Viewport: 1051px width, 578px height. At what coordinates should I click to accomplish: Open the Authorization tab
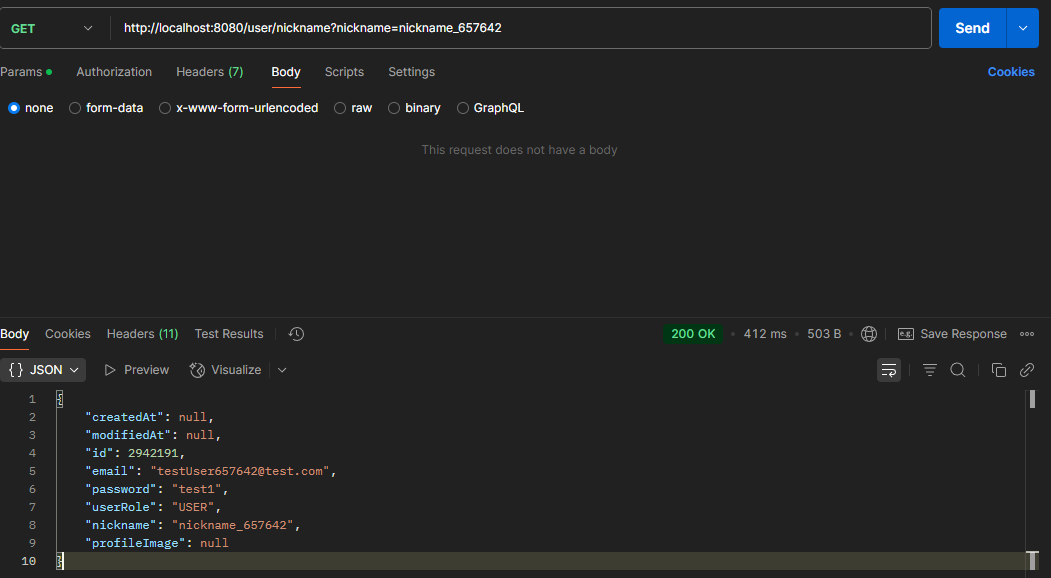[114, 72]
